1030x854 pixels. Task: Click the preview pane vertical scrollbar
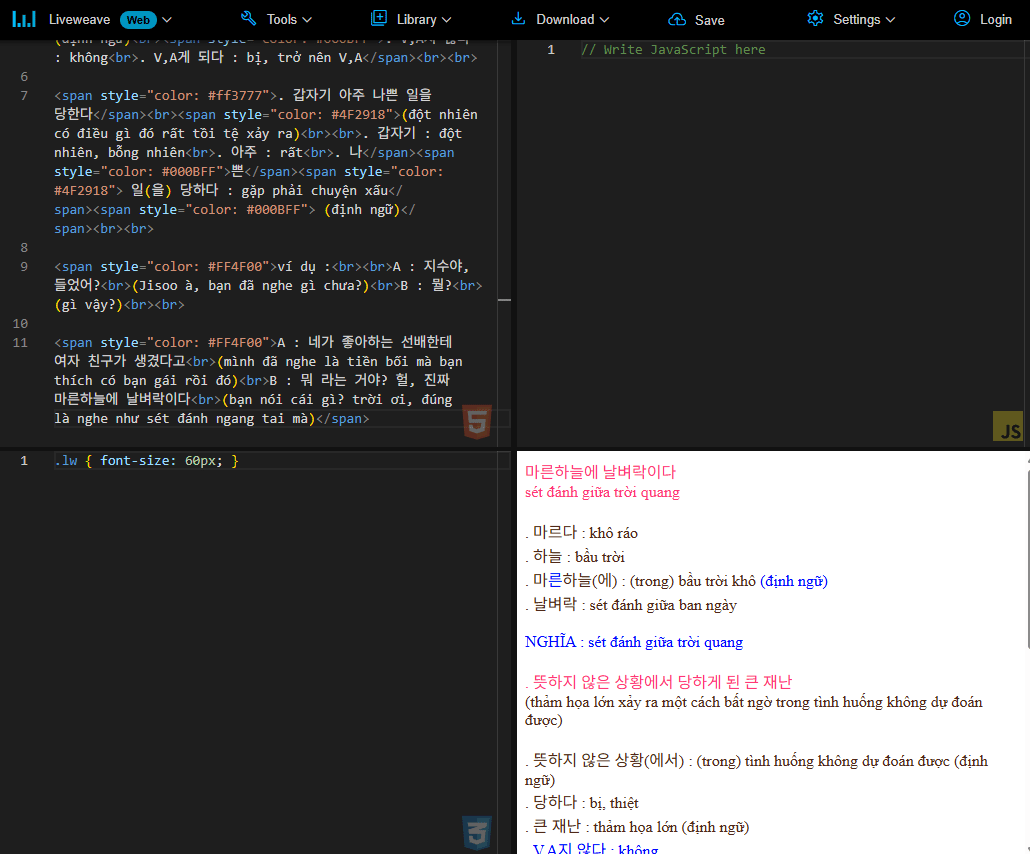coord(1026,560)
